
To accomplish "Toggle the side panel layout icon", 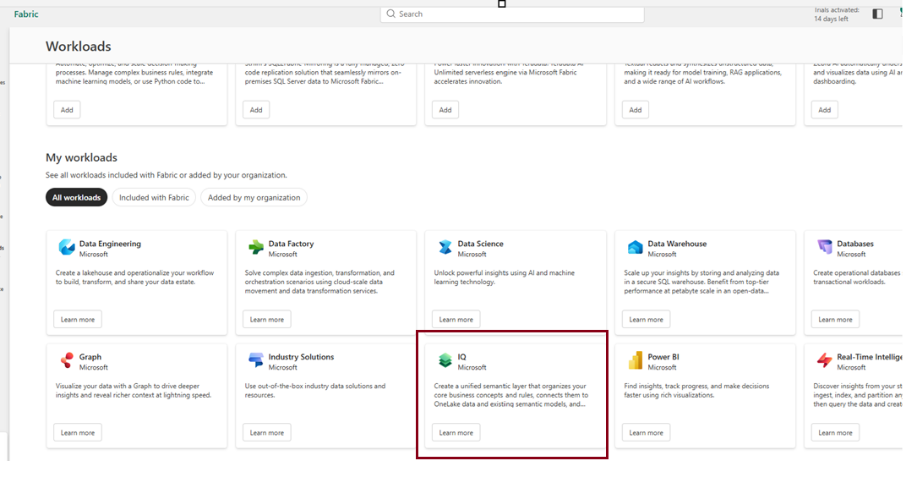I will (878, 14).
